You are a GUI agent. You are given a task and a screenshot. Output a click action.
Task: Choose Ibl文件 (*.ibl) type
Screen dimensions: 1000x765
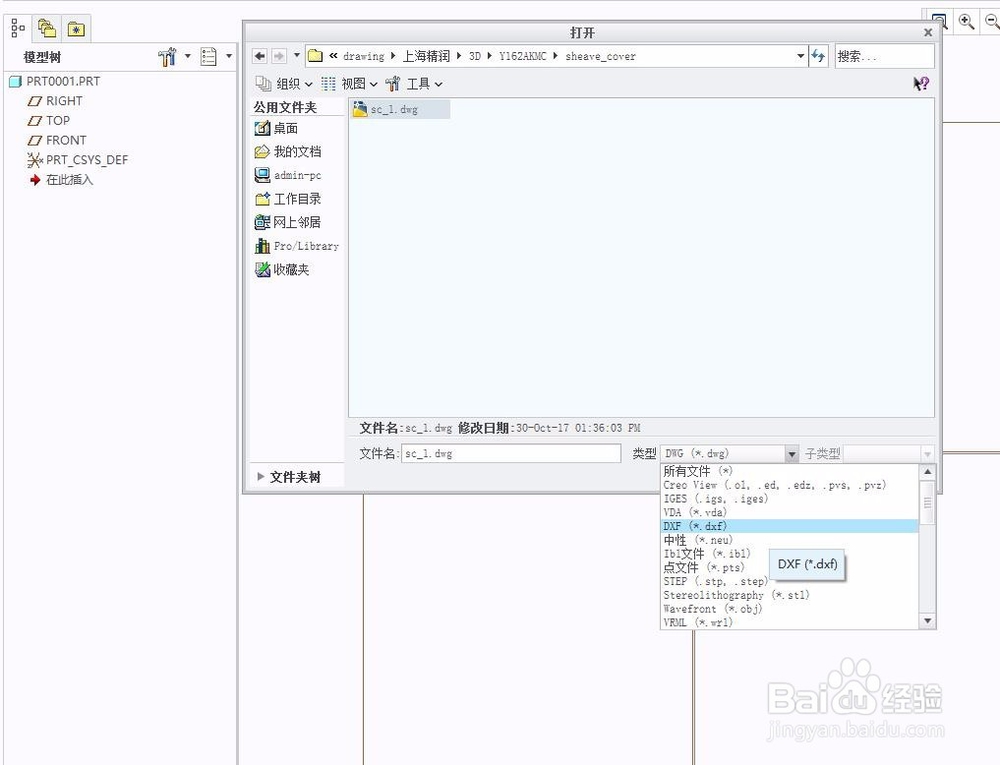pyautogui.click(x=790, y=553)
